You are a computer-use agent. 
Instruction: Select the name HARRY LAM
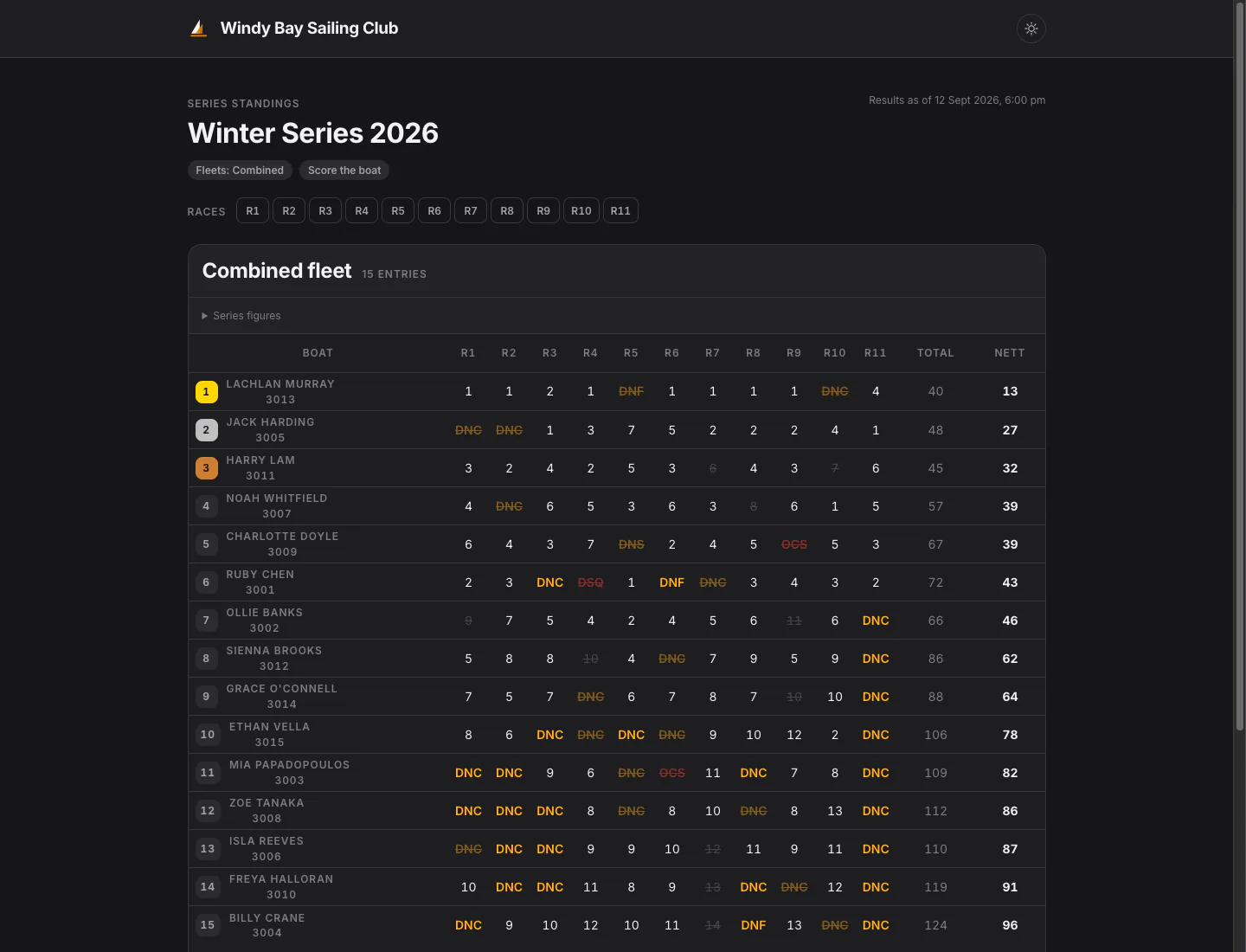click(260, 460)
